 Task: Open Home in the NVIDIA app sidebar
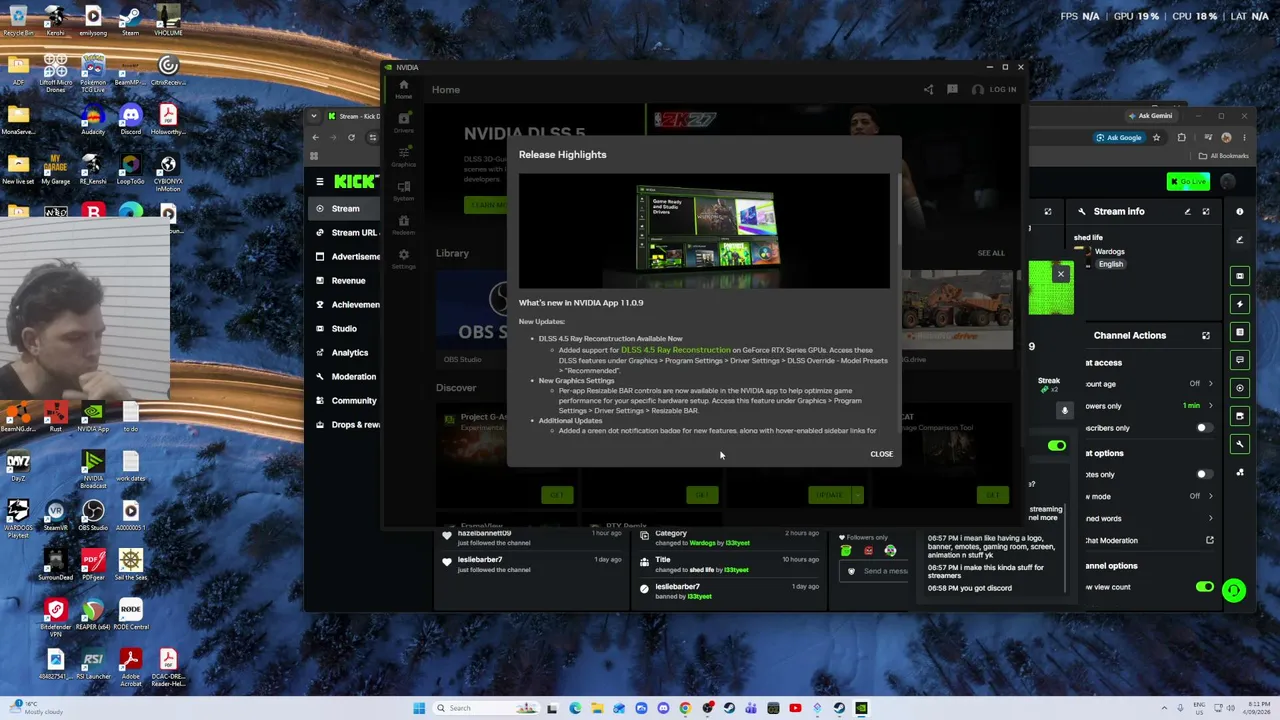coord(403,89)
